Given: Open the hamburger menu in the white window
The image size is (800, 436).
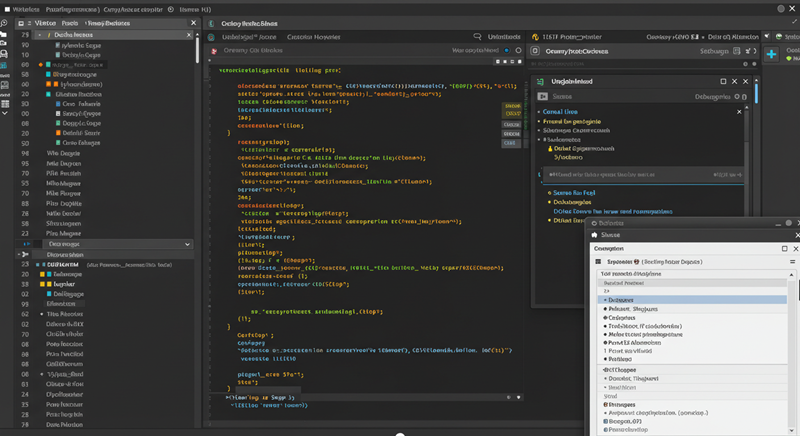Looking at the screenshot, I should pos(792,262).
